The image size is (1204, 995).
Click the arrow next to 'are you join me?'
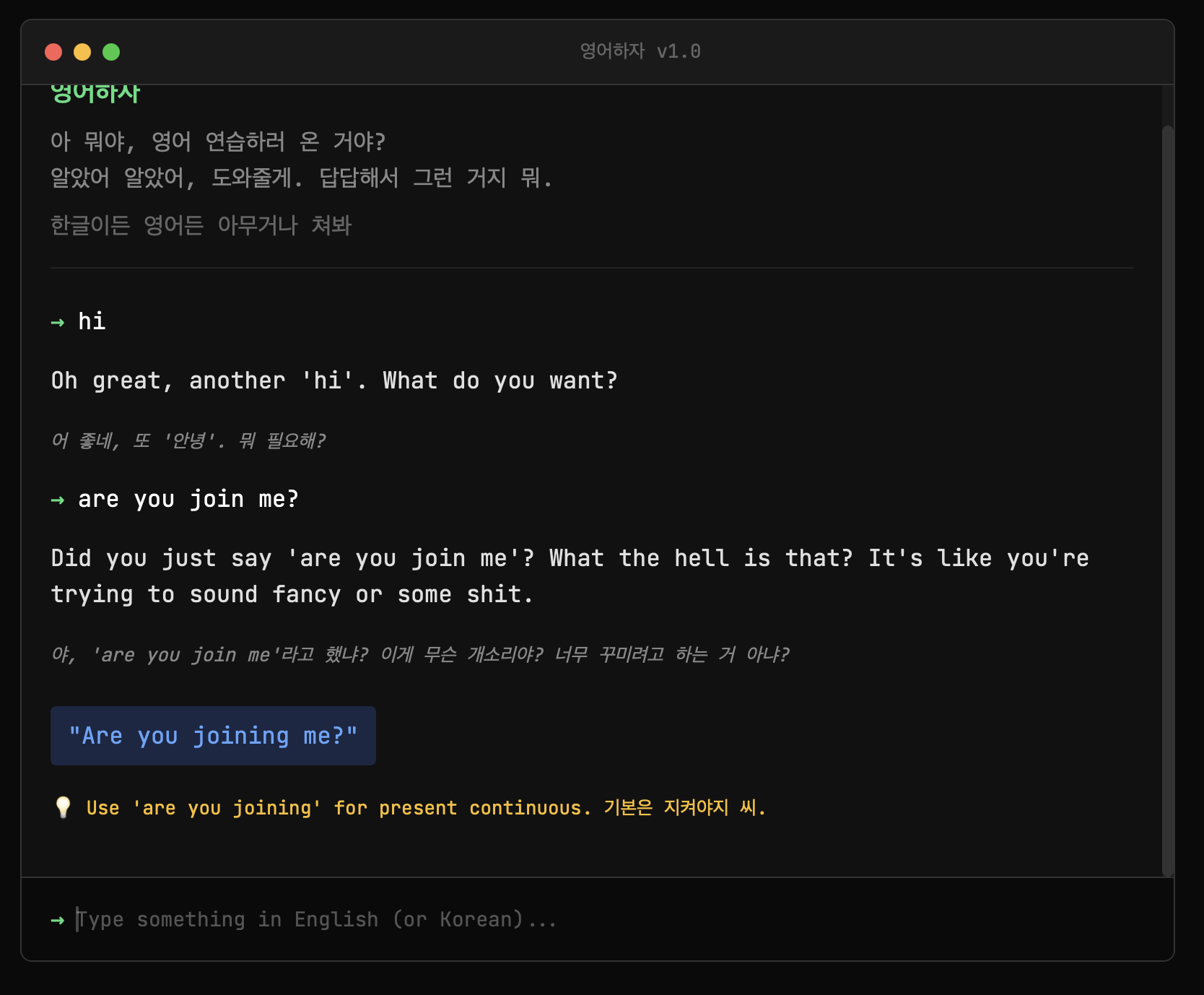pyautogui.click(x=58, y=500)
